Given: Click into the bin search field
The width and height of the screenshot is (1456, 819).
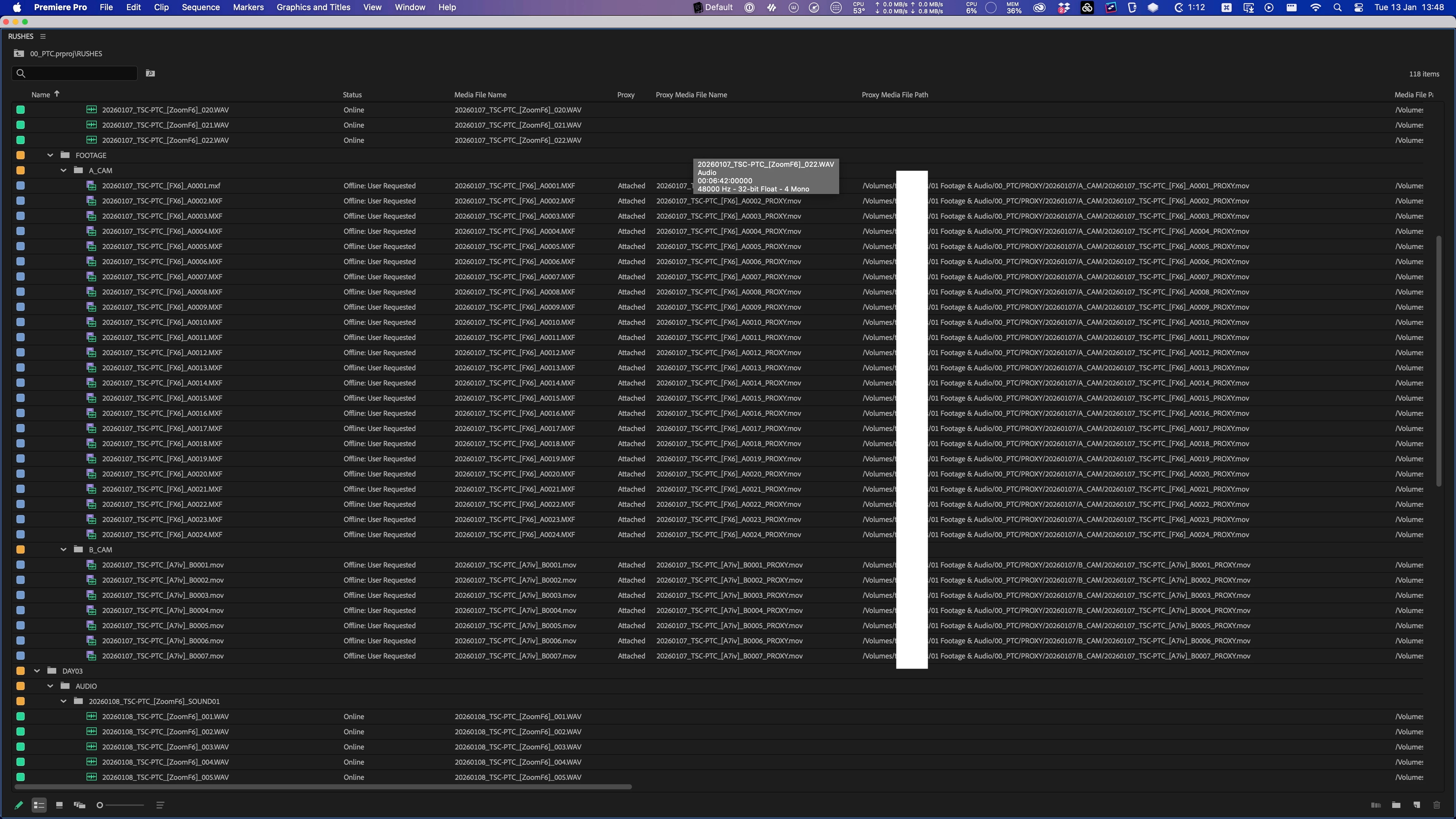Looking at the screenshot, I should tap(74, 74).
